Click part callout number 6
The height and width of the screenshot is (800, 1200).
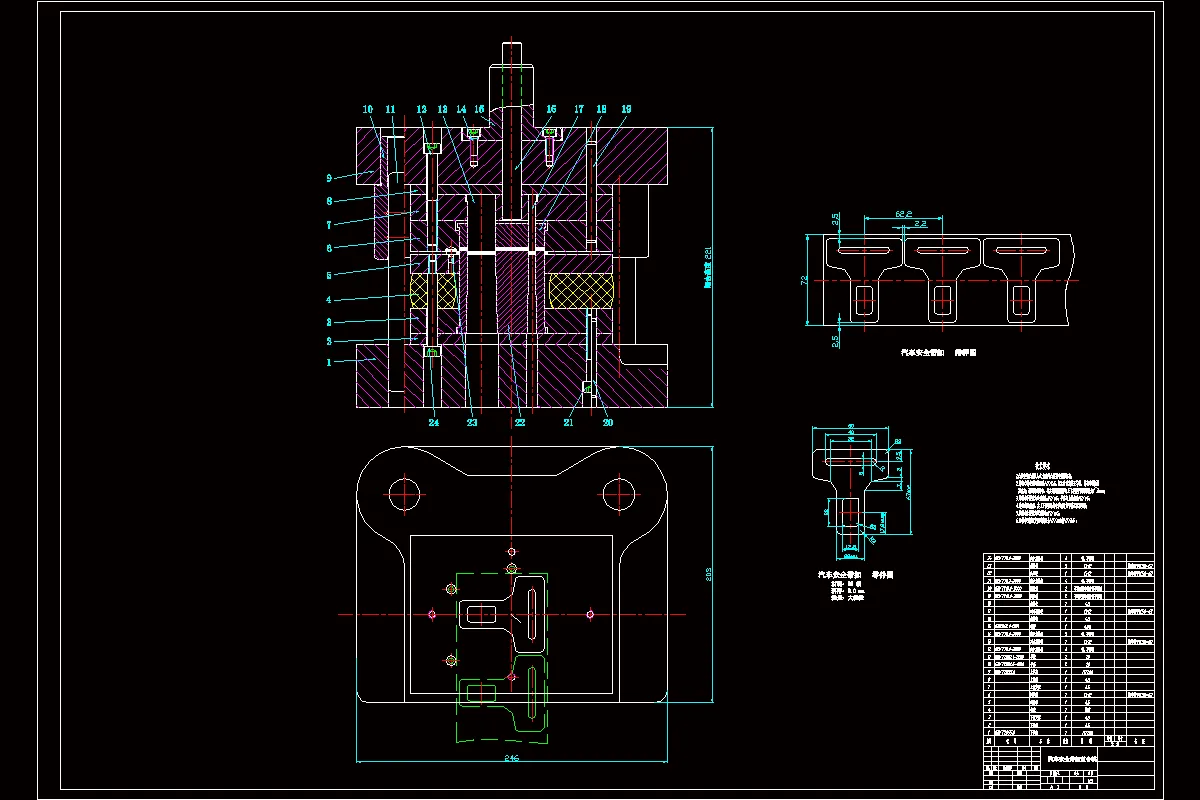click(x=328, y=249)
